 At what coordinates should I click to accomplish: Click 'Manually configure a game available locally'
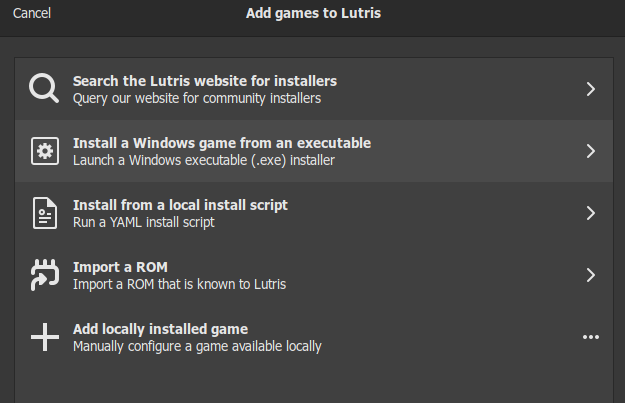[x=197, y=346]
